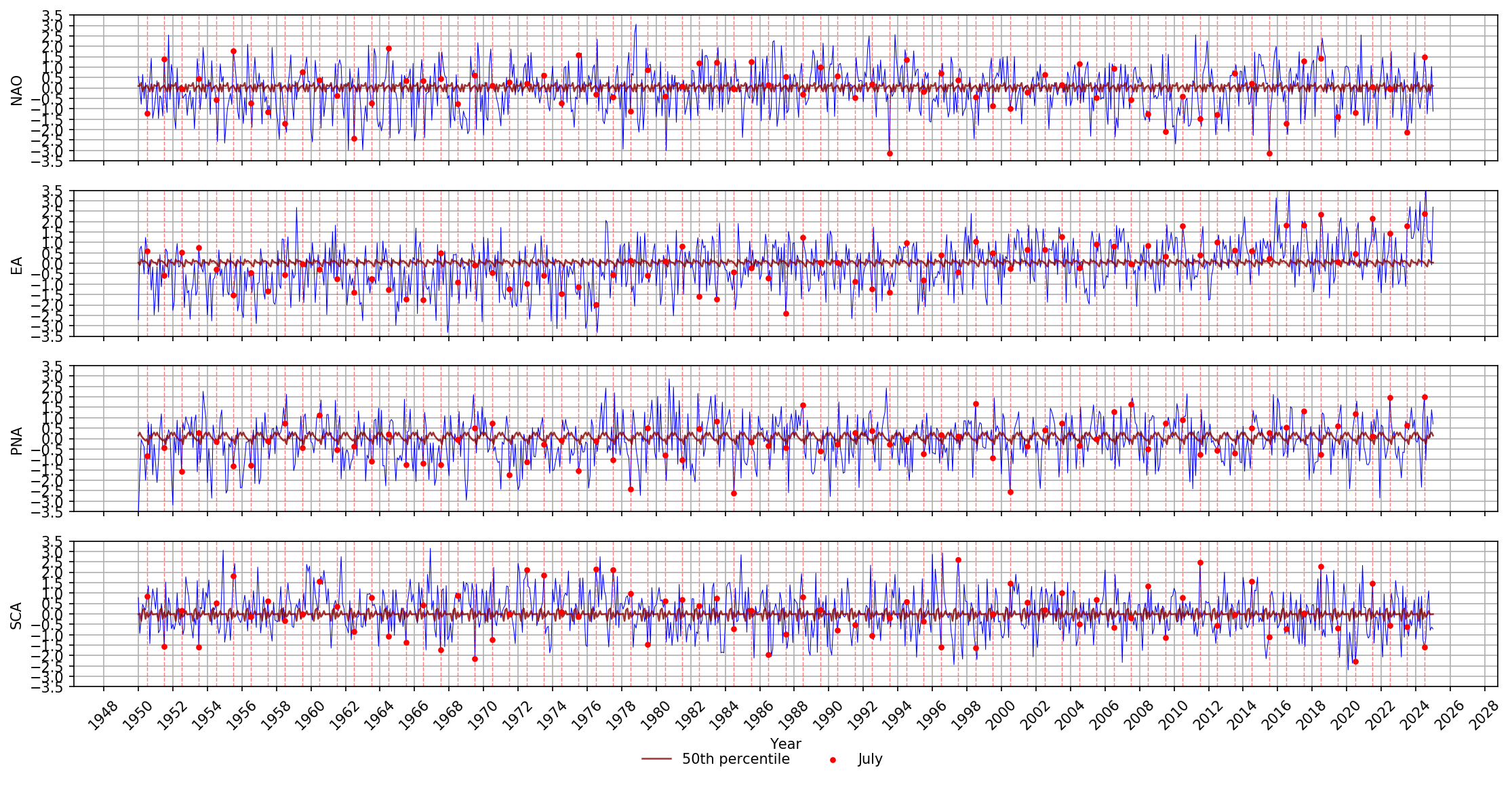Click the PNA y-axis label

click(x=17, y=440)
